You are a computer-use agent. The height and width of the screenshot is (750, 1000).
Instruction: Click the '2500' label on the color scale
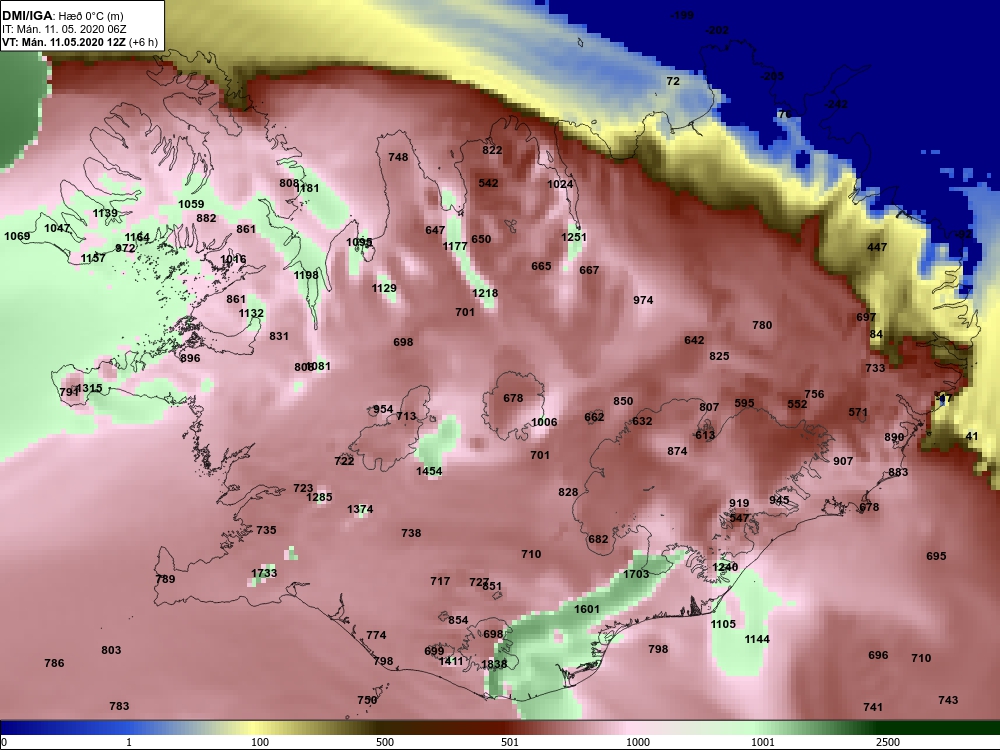(888, 742)
